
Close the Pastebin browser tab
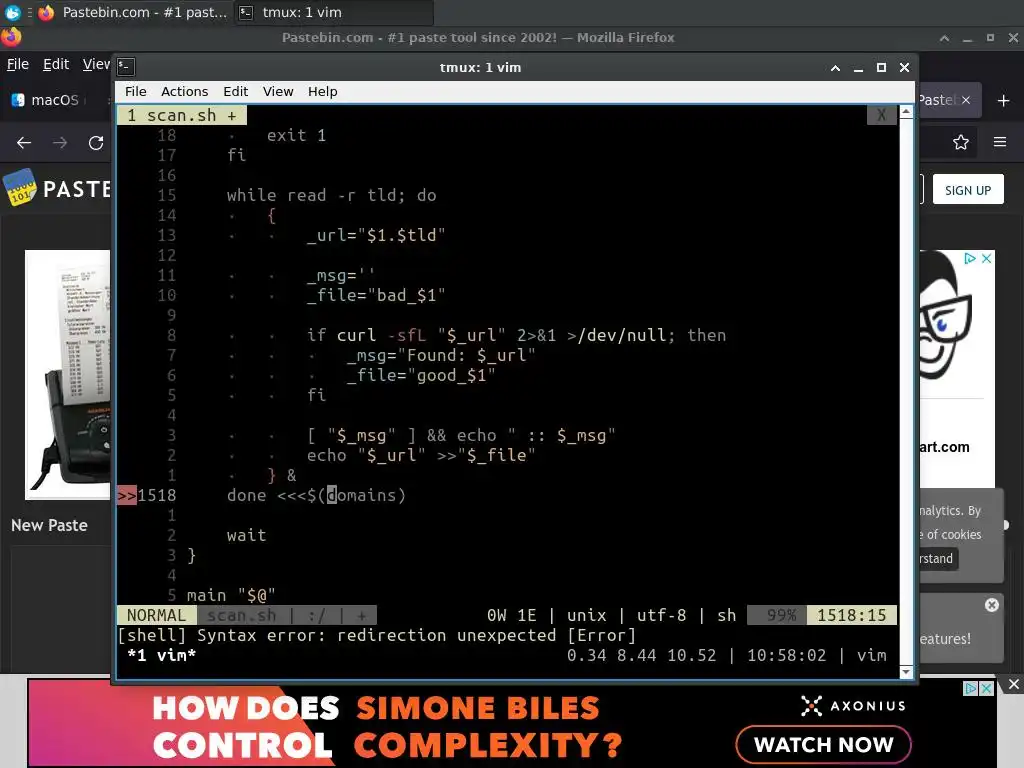tap(966, 100)
